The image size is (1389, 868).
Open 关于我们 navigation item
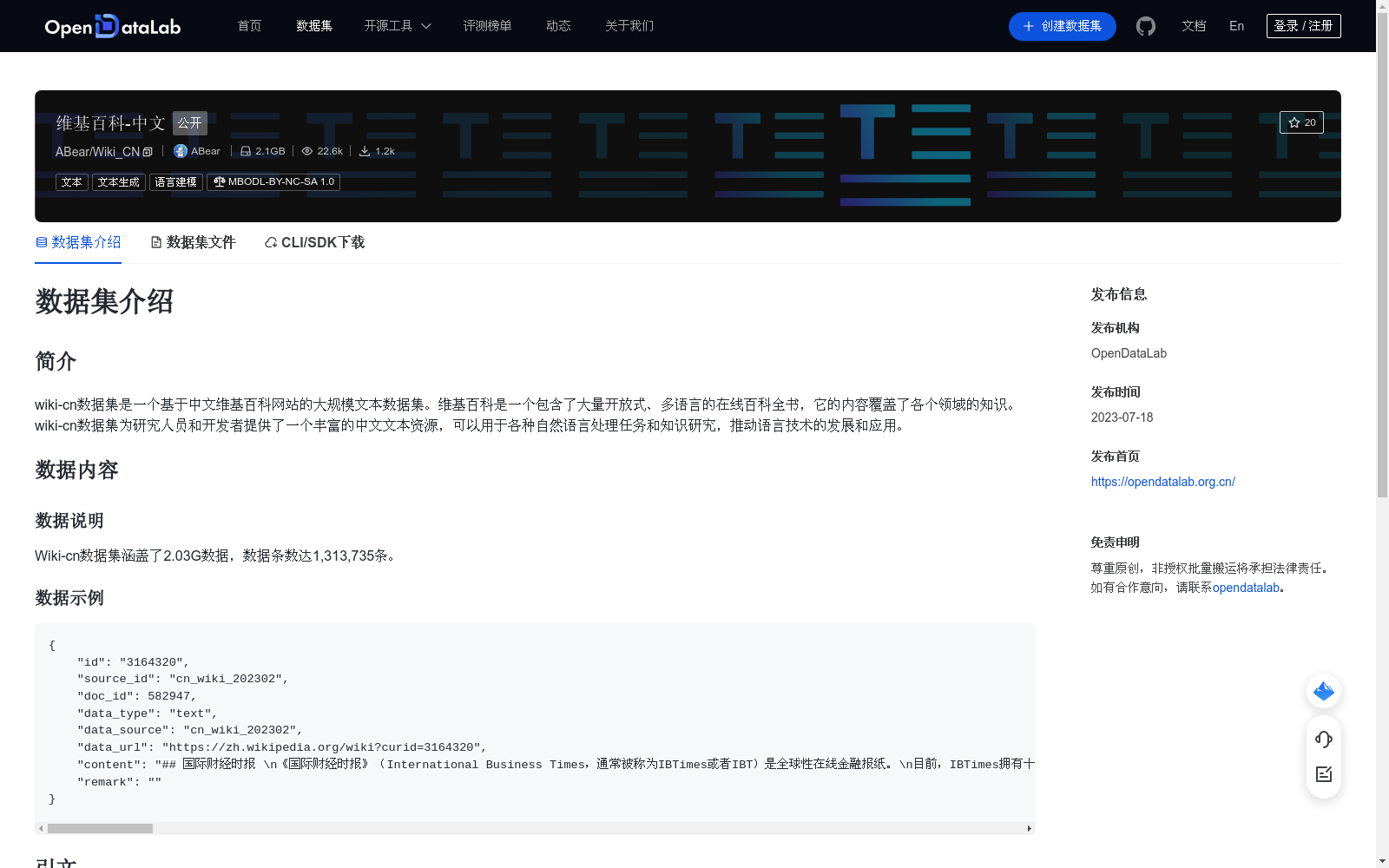(x=629, y=26)
